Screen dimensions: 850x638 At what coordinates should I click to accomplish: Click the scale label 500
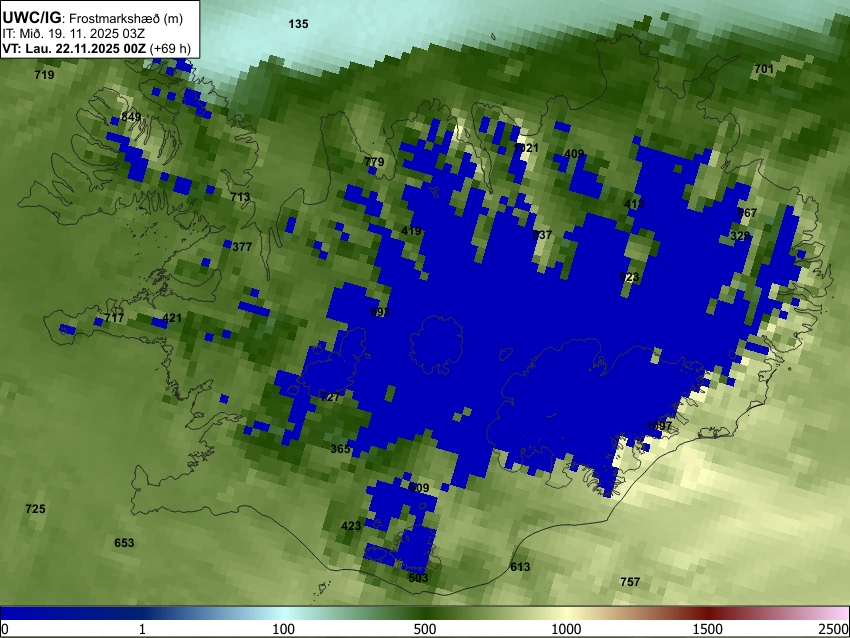425,629
